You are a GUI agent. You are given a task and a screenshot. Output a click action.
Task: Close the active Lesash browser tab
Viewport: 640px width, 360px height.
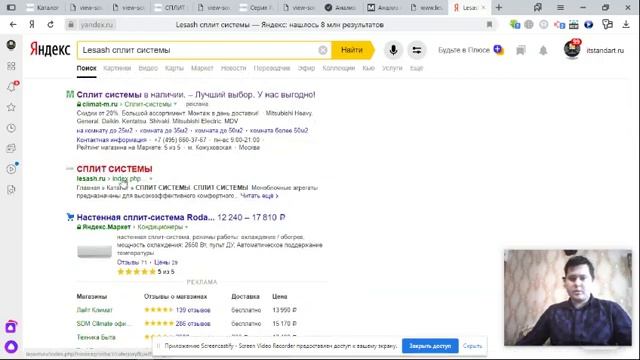click(x=484, y=7)
